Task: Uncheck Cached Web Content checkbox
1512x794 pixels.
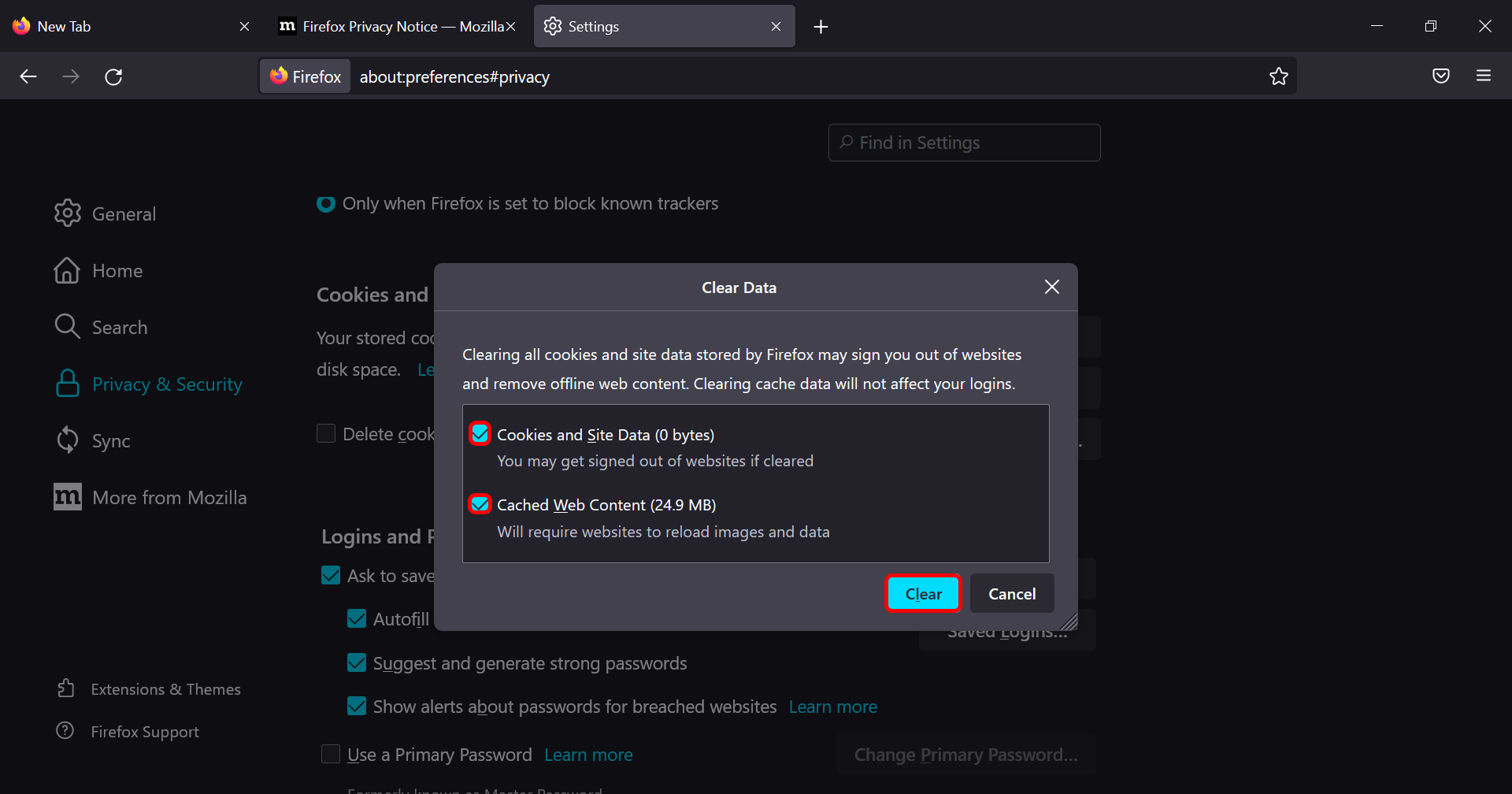Action: 480,504
